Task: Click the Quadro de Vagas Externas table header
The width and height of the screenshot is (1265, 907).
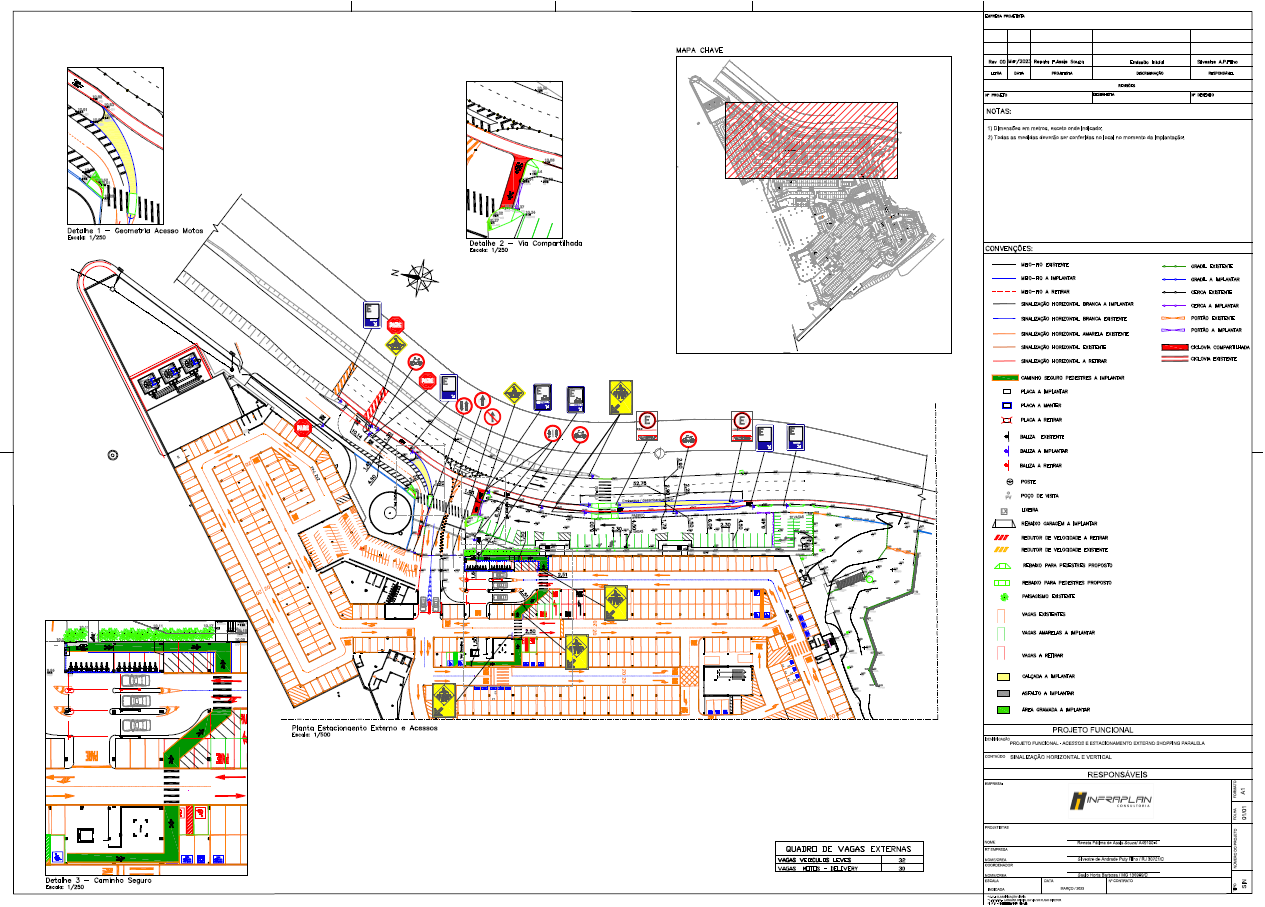Action: [849, 849]
